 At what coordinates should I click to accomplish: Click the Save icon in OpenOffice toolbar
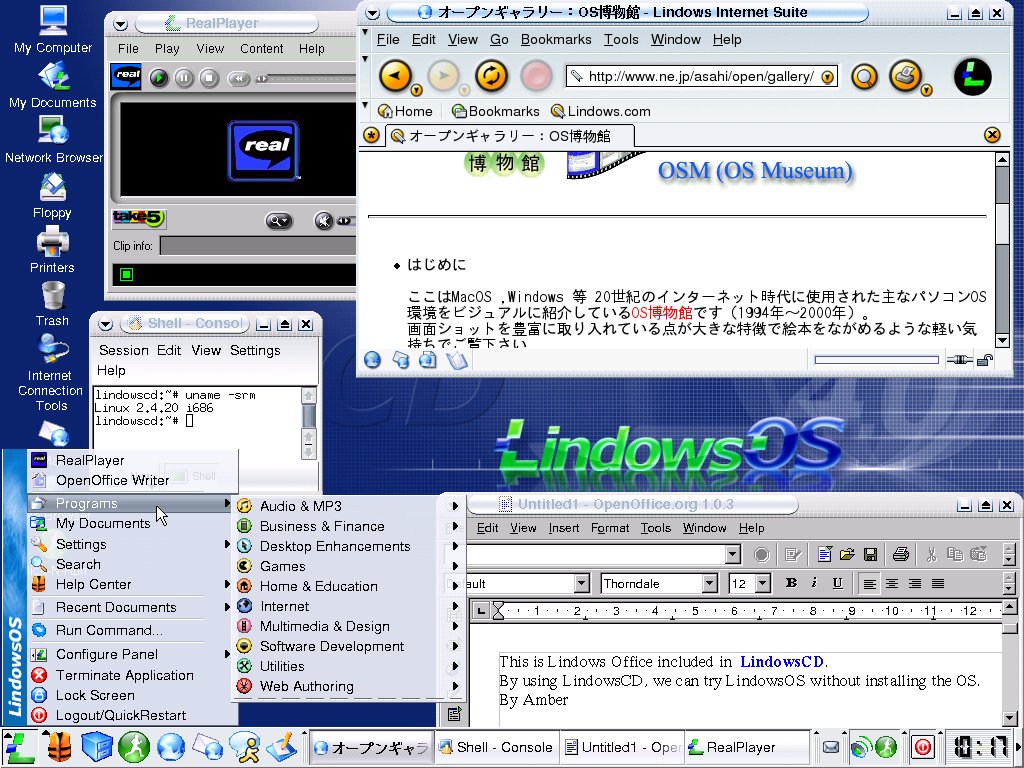click(x=870, y=554)
